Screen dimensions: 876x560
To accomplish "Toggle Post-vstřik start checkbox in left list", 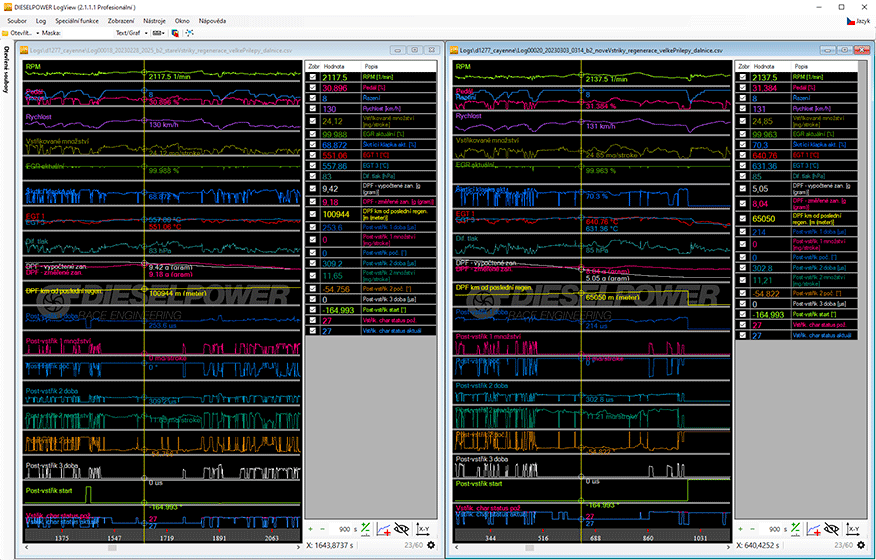I will 313,310.
